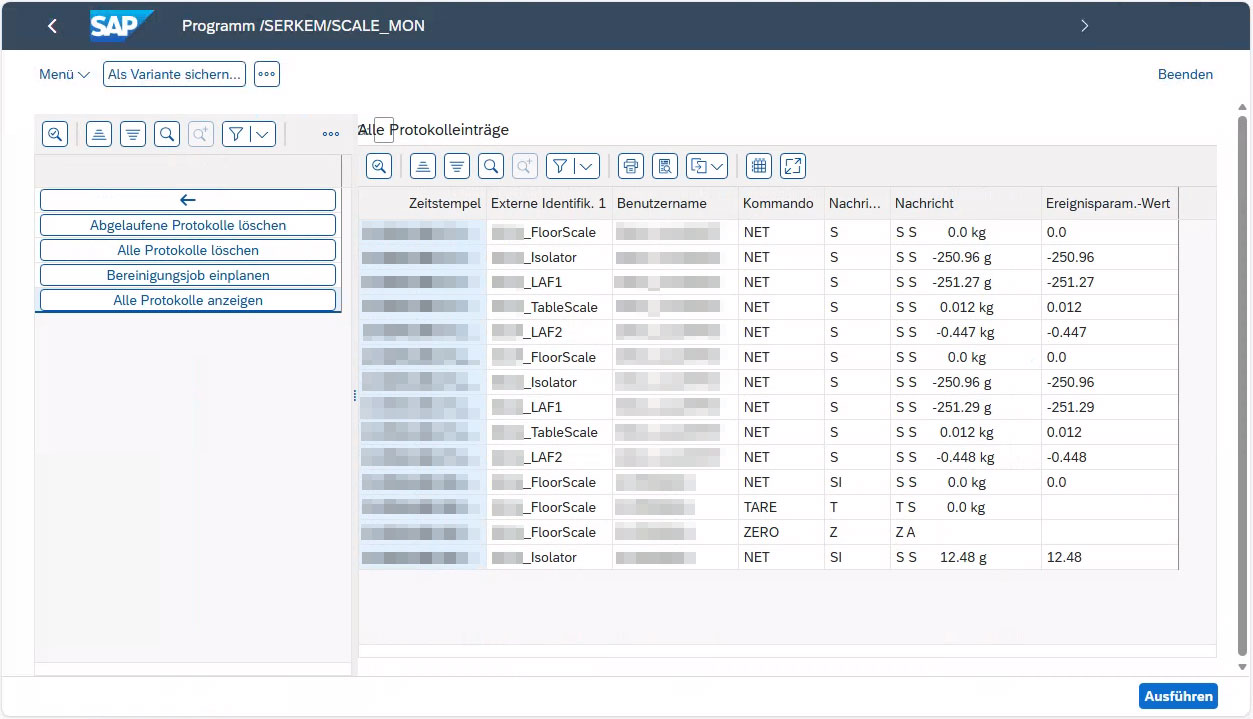Click the Details icon in the log table toolbar
Image resolution: width=1253 pixels, height=719 pixels.
pyautogui.click(x=379, y=166)
